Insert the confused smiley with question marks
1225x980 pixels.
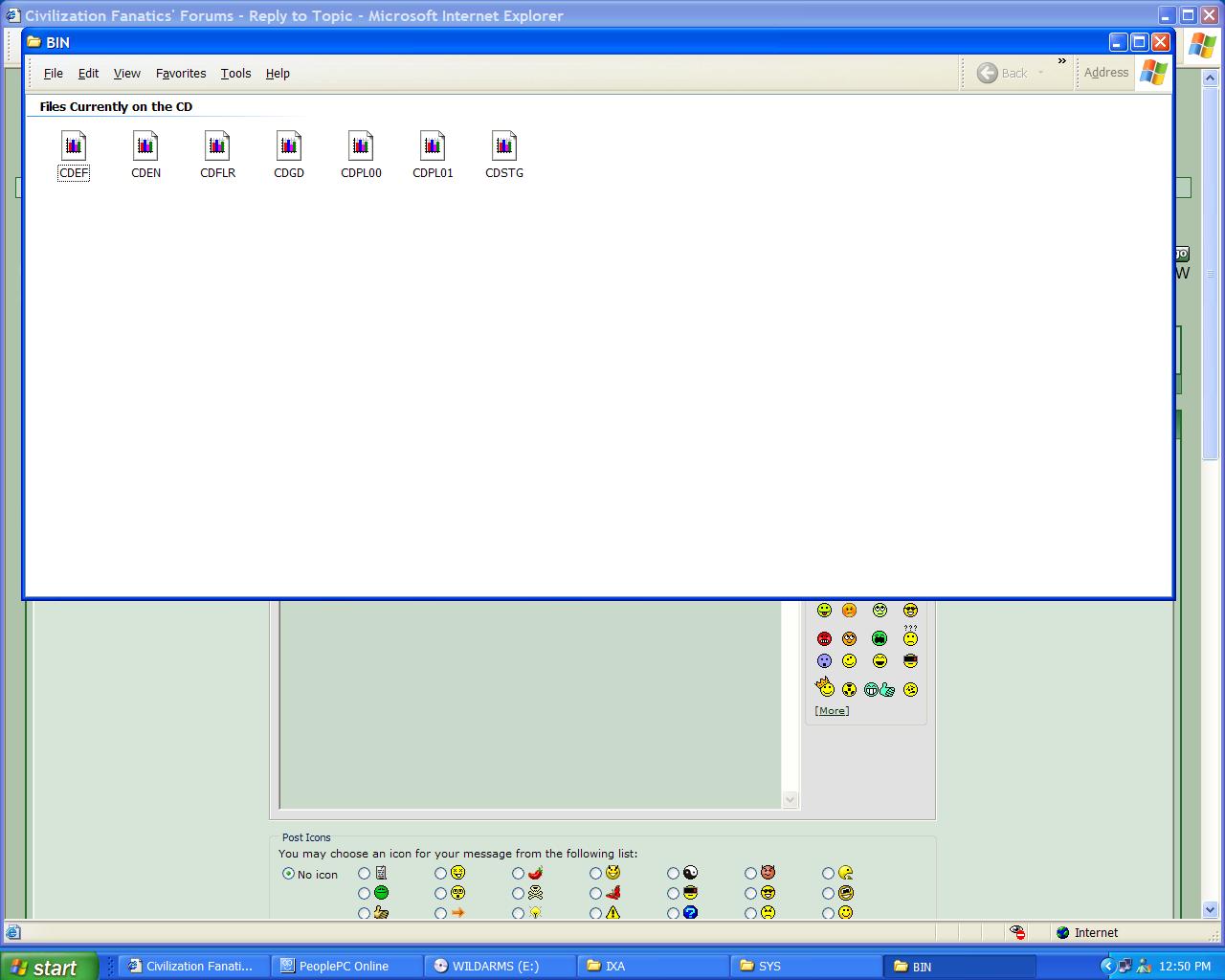[910, 635]
